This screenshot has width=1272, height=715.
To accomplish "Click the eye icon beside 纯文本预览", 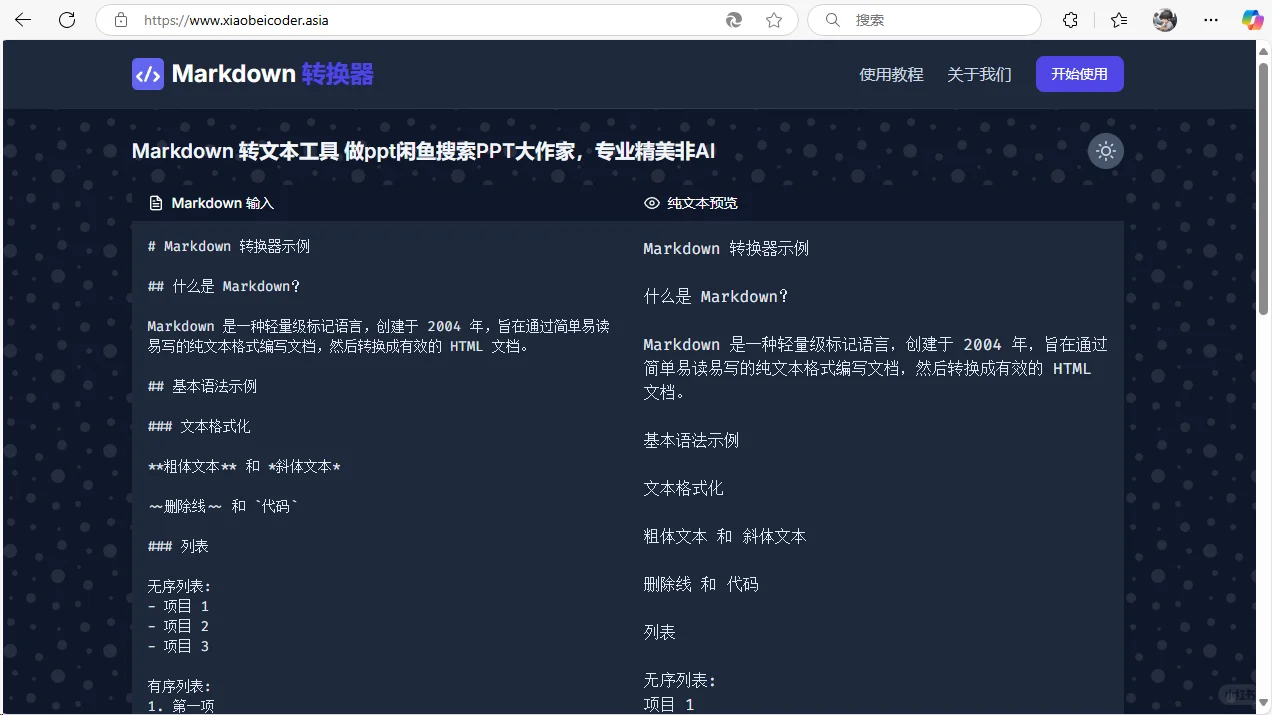I will 651,202.
